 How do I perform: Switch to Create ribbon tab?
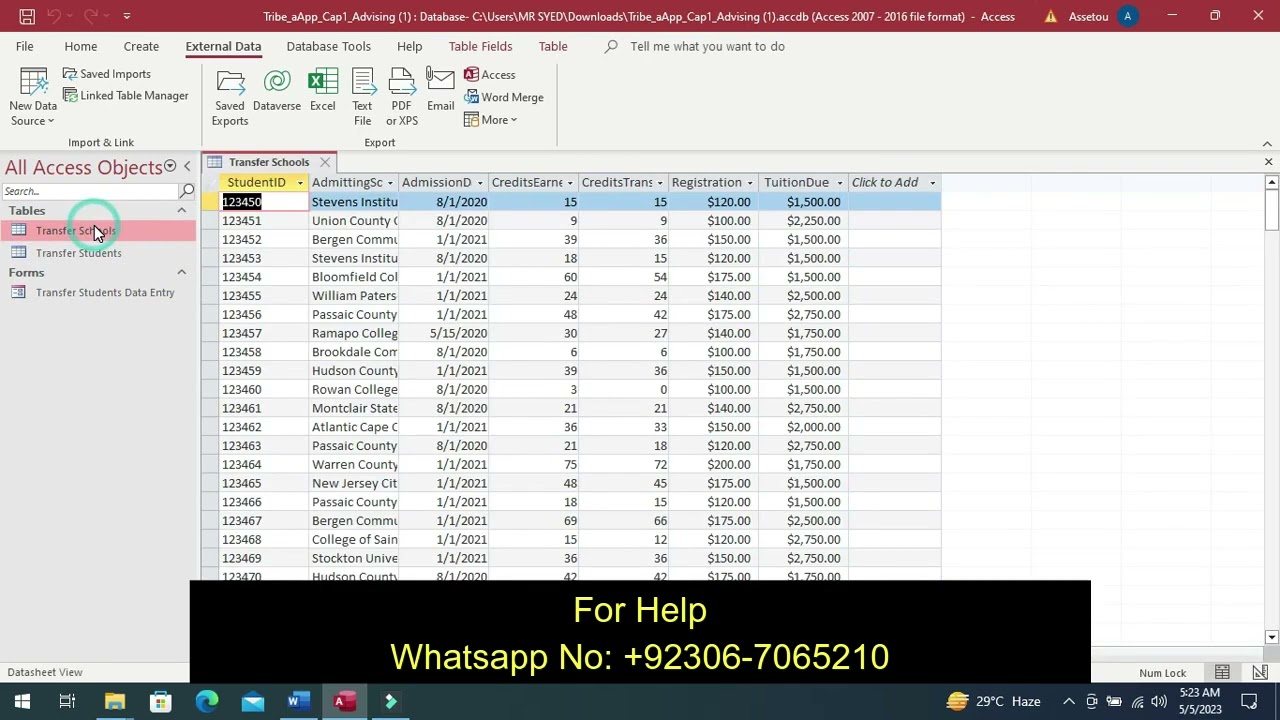point(141,46)
